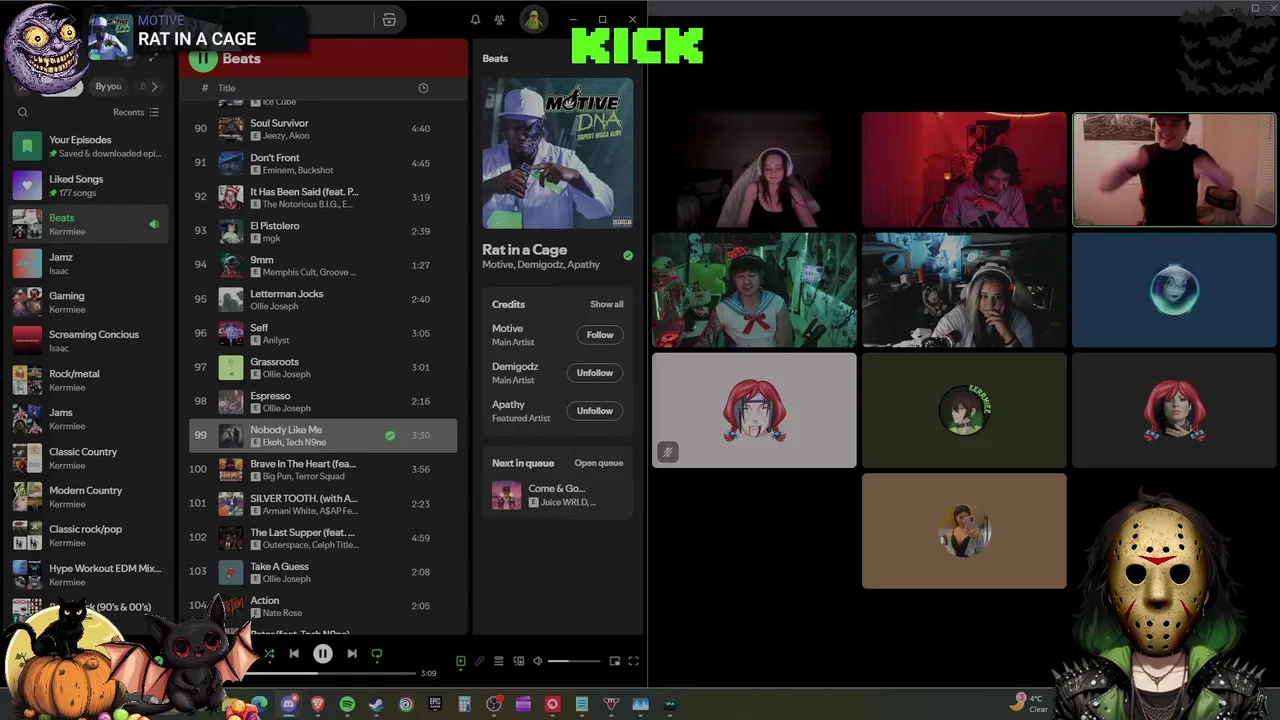Skip to the next track
This screenshot has height=720, width=1280.
tap(352, 654)
